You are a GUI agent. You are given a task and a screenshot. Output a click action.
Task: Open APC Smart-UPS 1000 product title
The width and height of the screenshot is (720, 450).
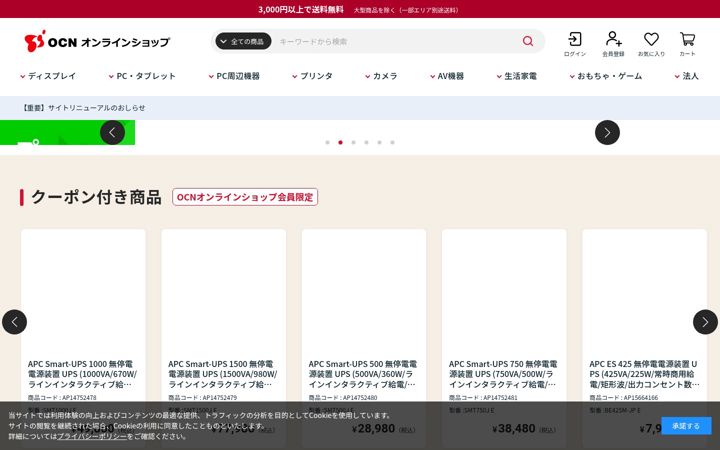(83, 374)
